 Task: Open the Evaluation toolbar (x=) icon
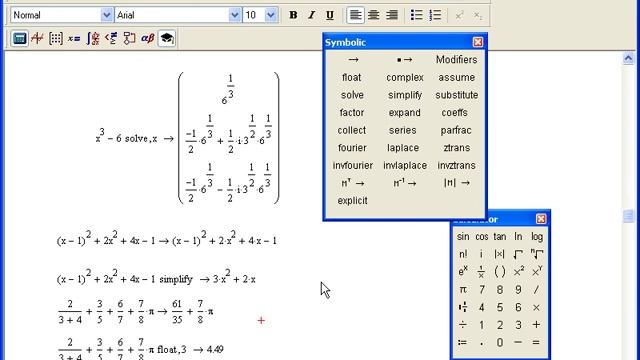(x=74, y=38)
